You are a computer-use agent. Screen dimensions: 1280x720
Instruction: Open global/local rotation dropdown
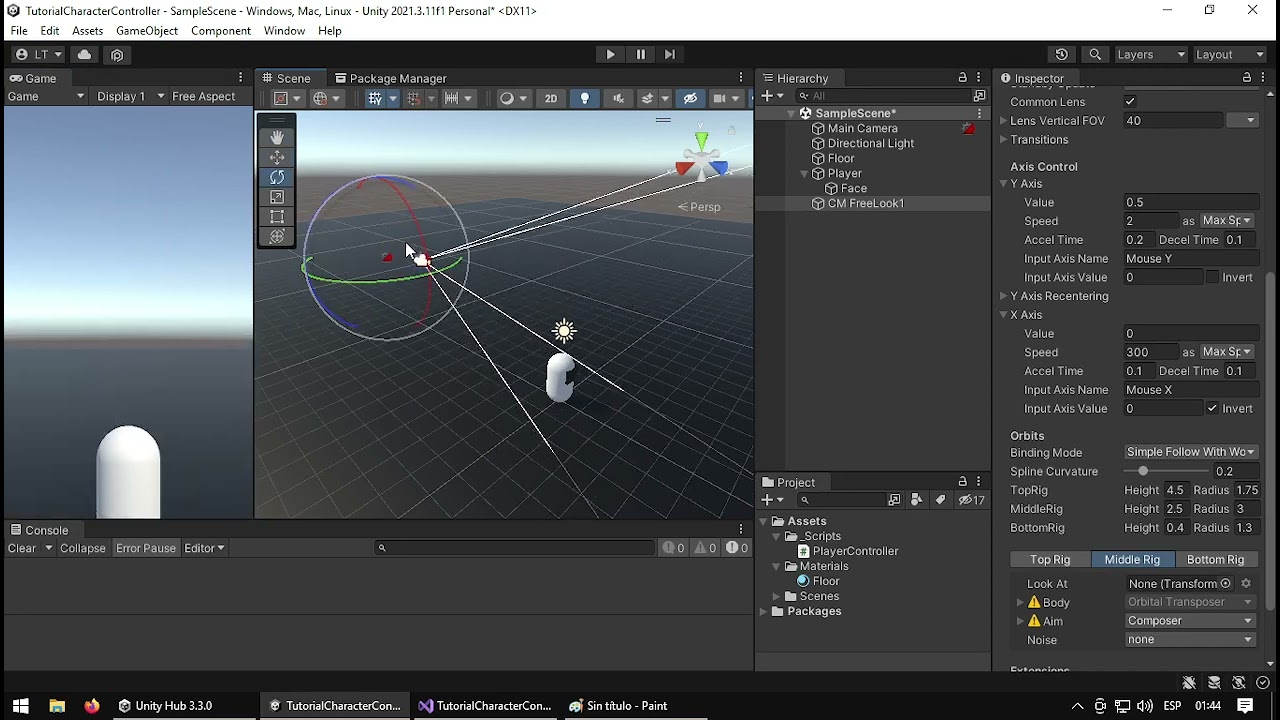pyautogui.click(x=326, y=98)
